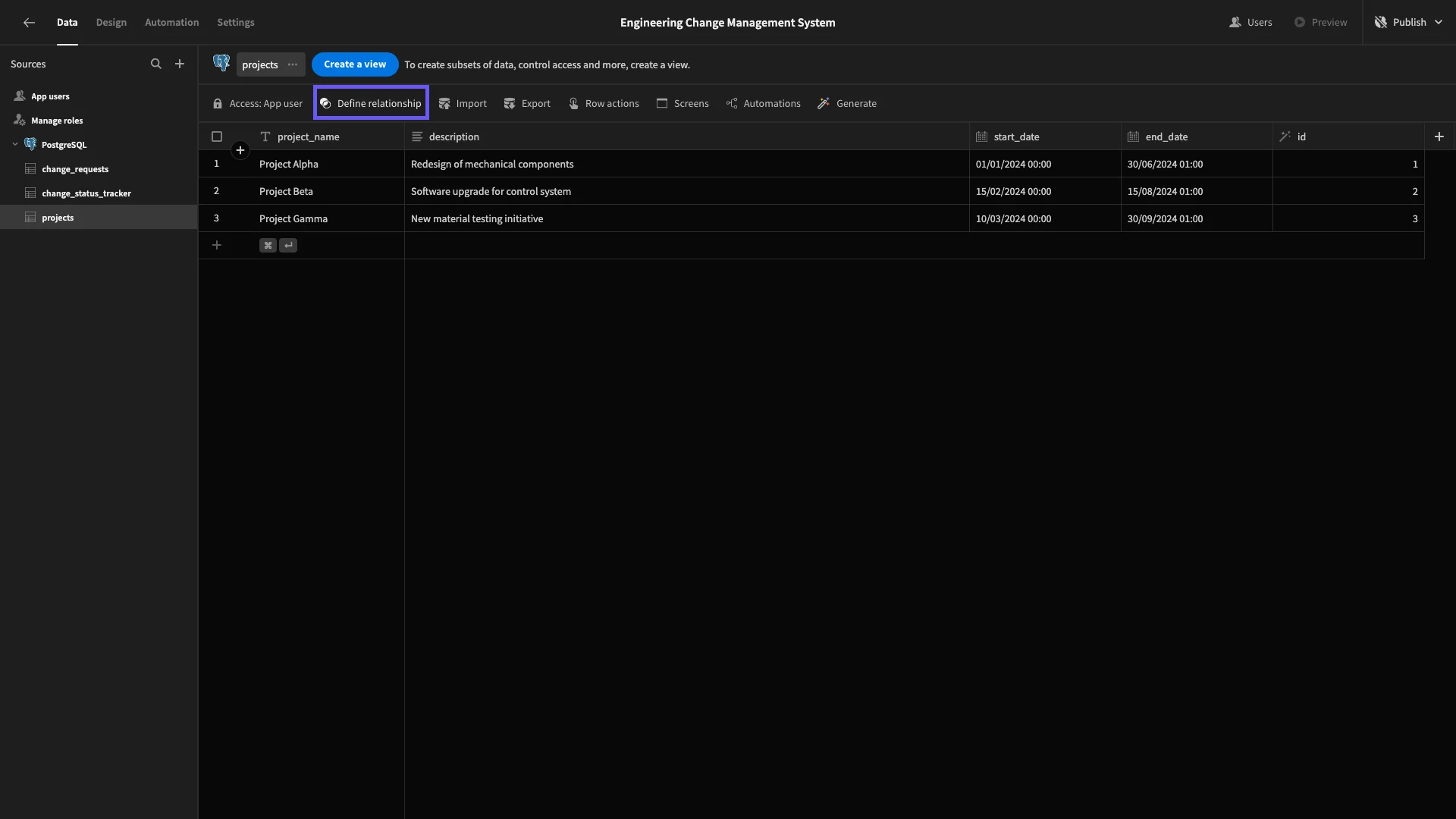
Task: Switch to the Automation tab
Action: point(171,23)
